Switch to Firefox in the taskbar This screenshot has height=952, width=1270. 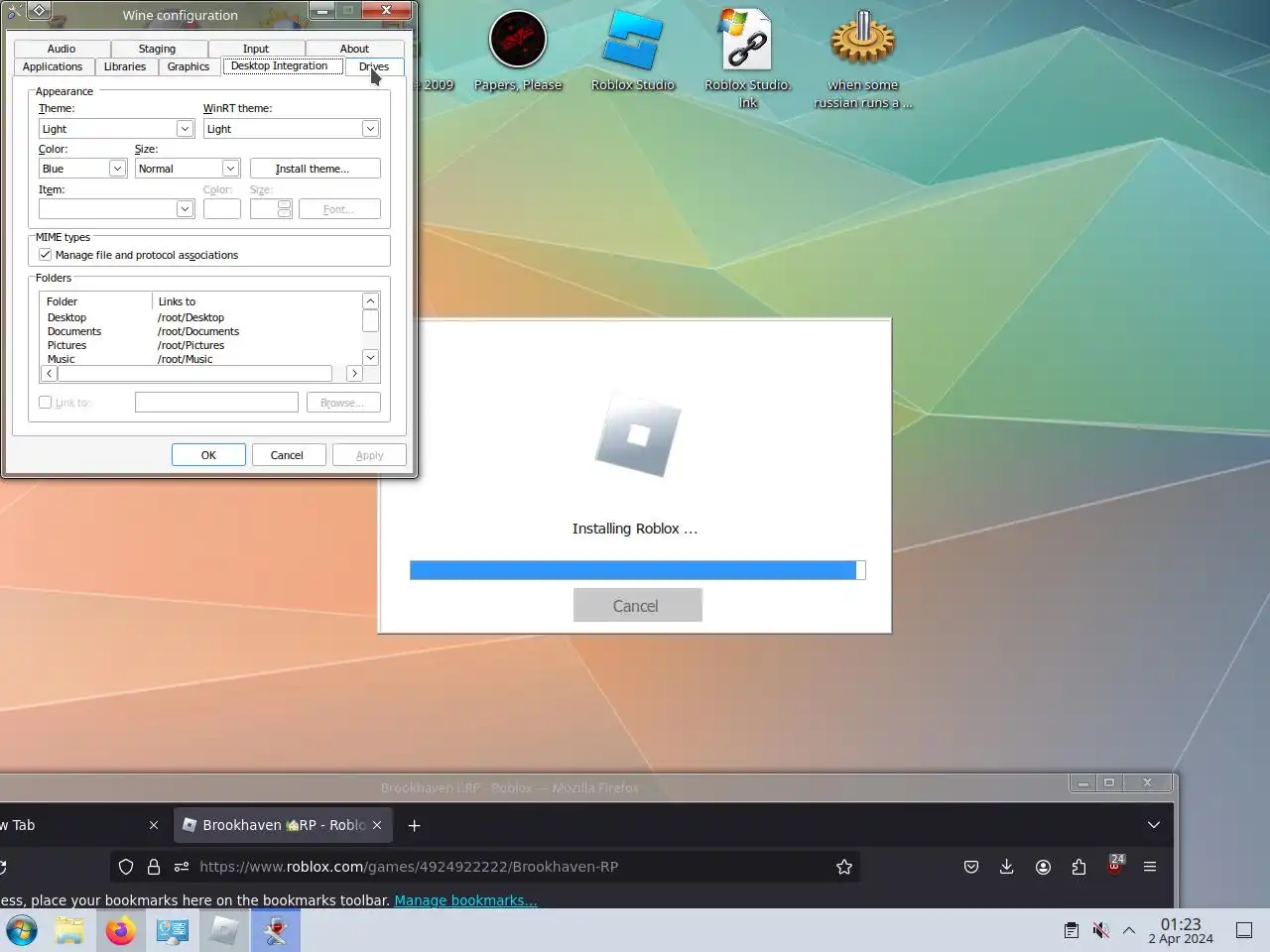tap(121, 930)
